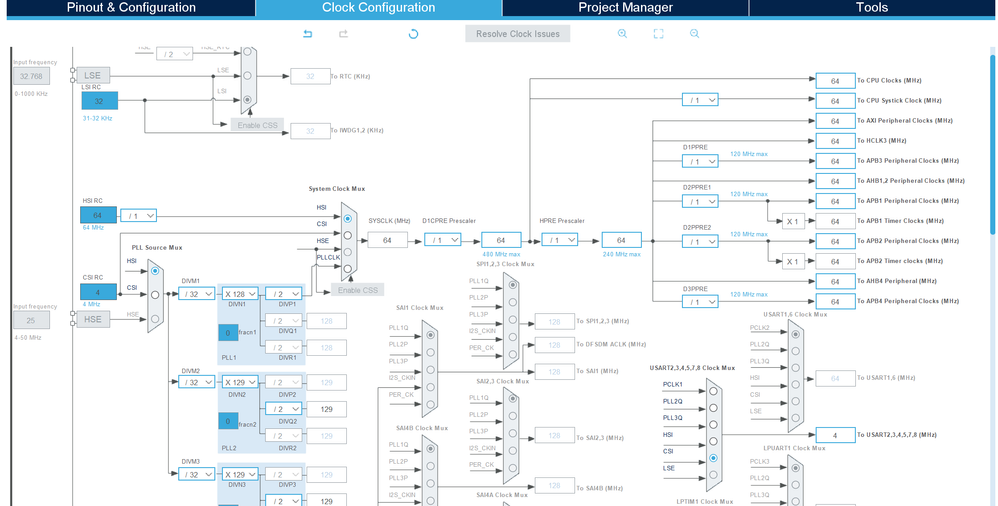Click the undo arrow icon
The image size is (998, 506).
(308, 34)
